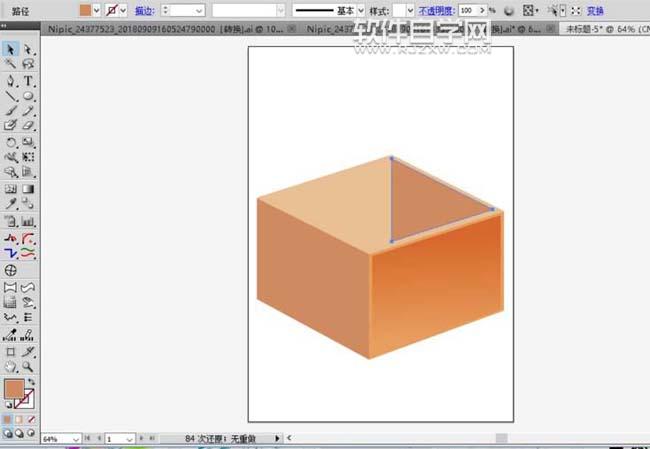Pick the Line Segment tool
The width and height of the screenshot is (650, 449).
coord(10,96)
